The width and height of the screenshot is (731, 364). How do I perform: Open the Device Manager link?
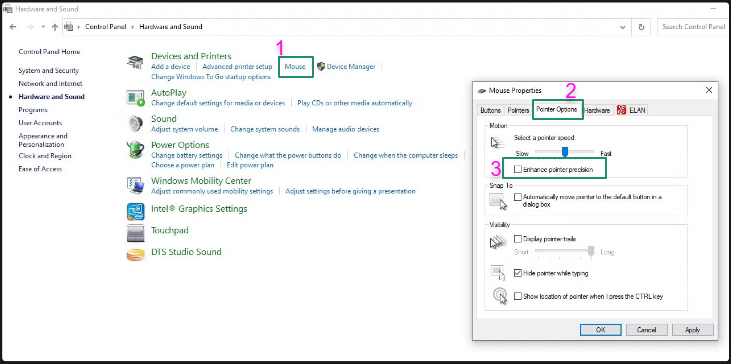(351, 67)
